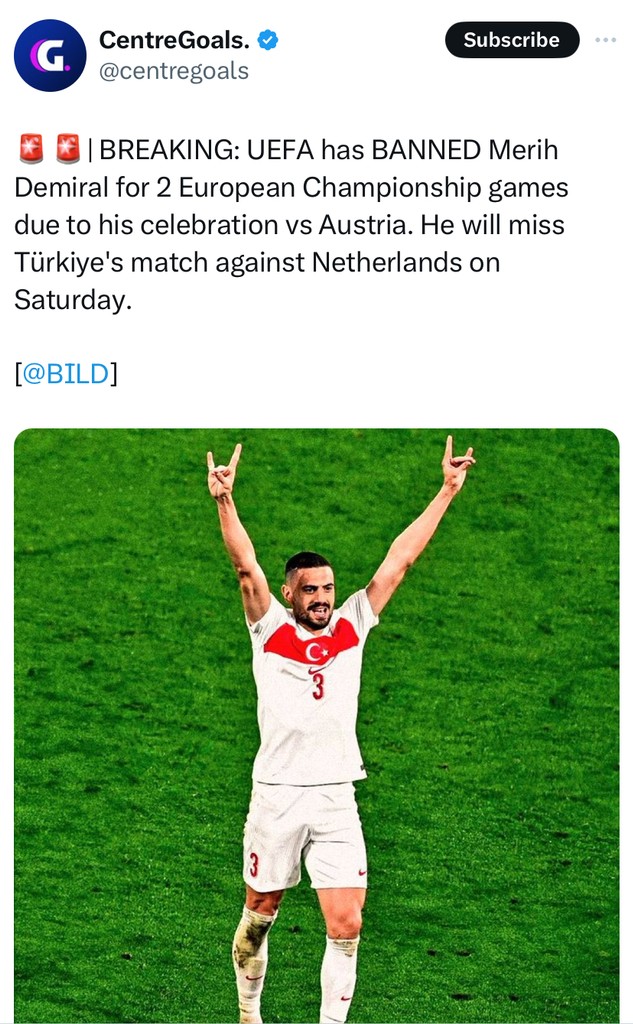Click the hand gesture at the photo's top right
Screen dimensions: 633x1024
click(x=457, y=462)
